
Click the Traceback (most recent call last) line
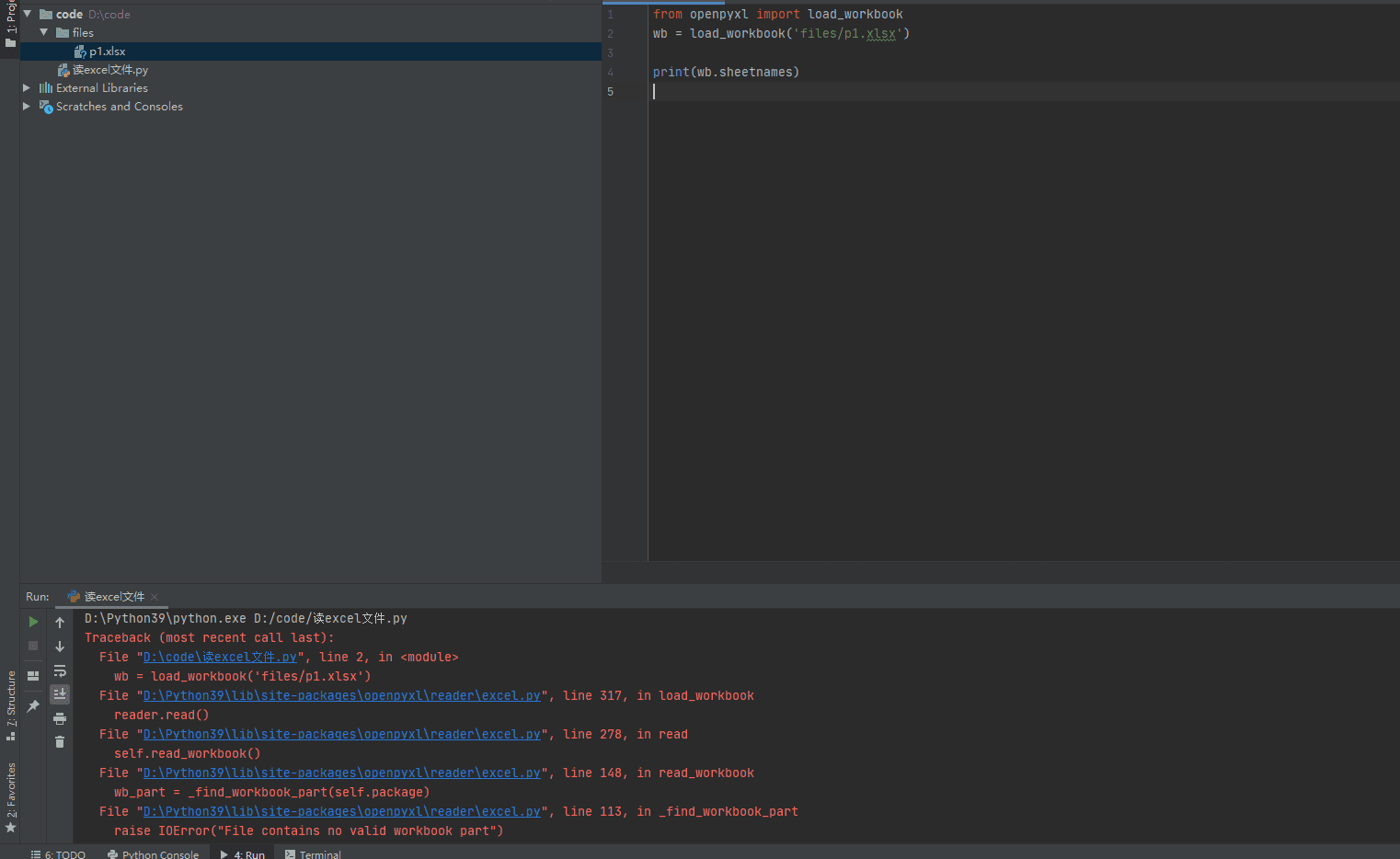[x=210, y=637]
